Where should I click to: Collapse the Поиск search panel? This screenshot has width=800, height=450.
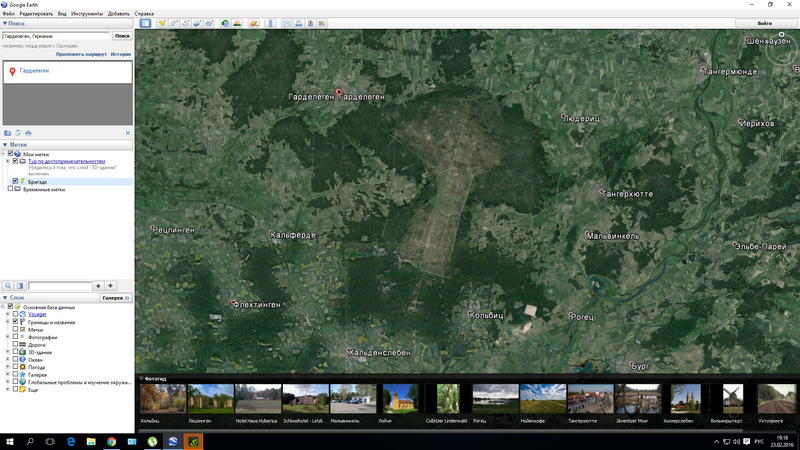pyautogui.click(x=5, y=22)
